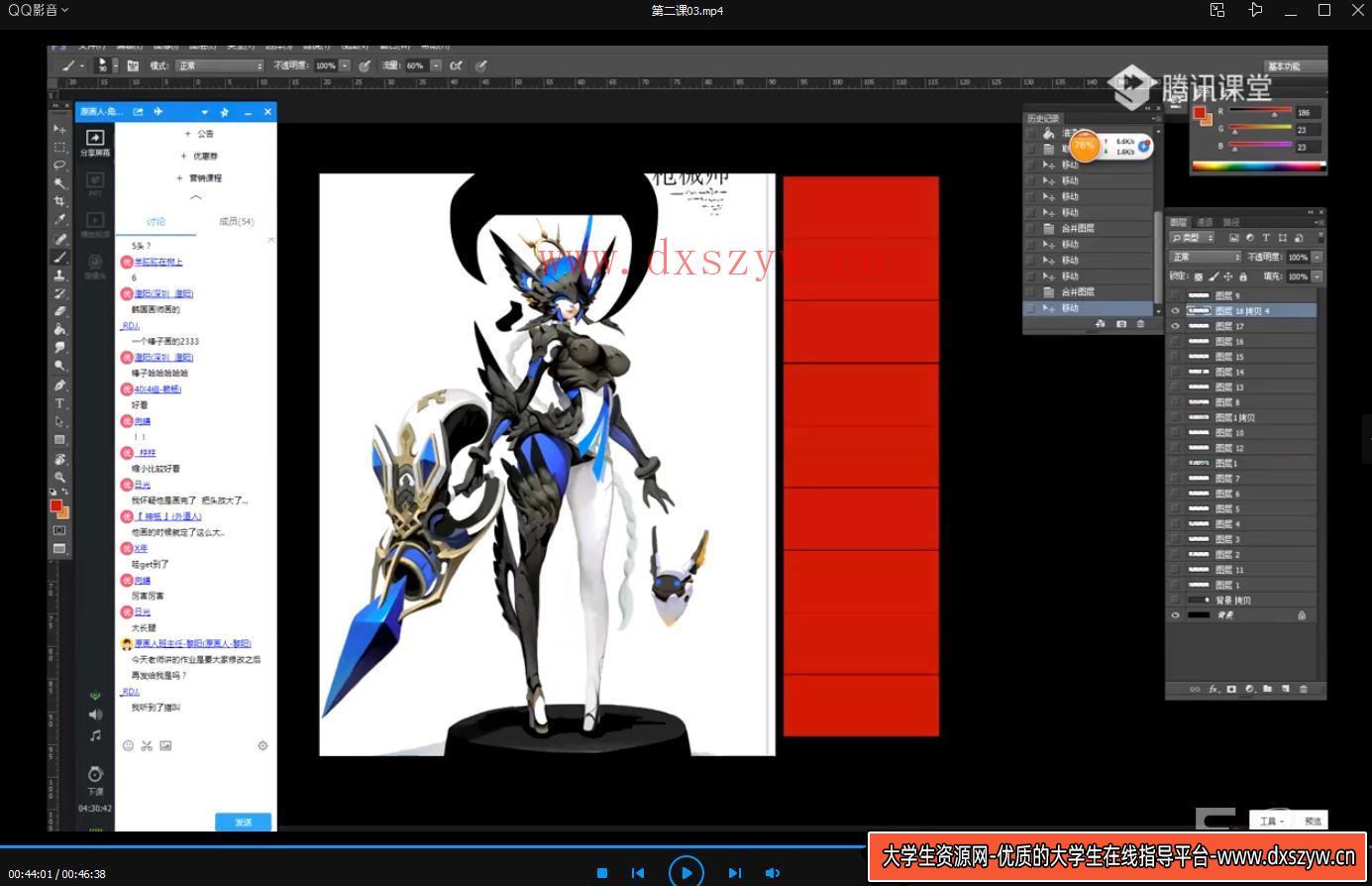Screen dimensions: 1372x886
Task: Click the color spectrum bar in Color panel
Action: click(1258, 166)
